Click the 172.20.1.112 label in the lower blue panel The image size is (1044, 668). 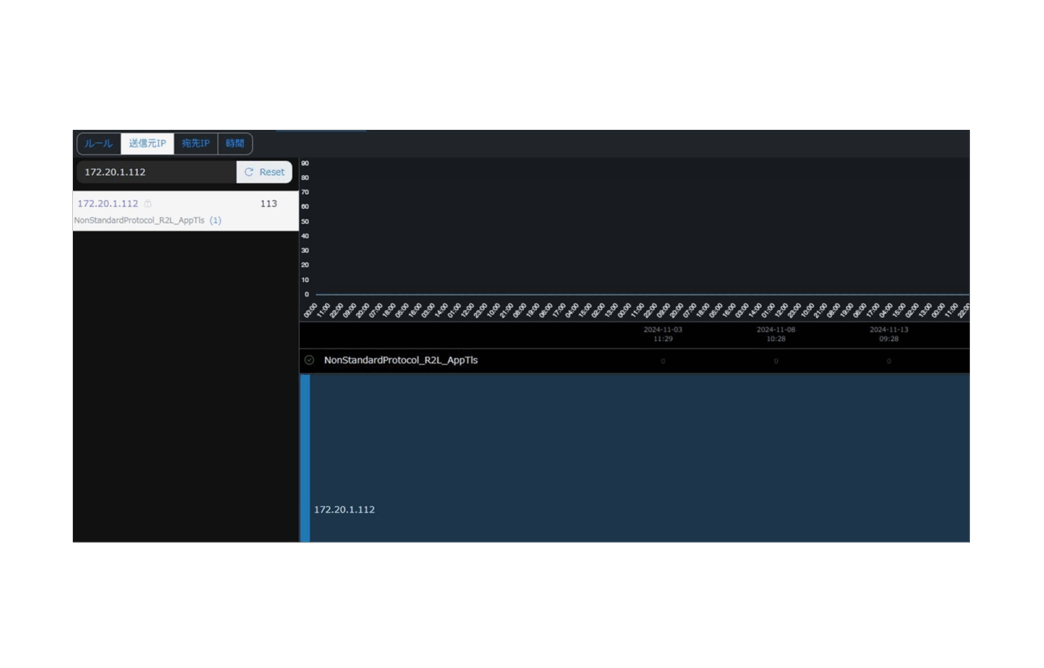click(344, 510)
